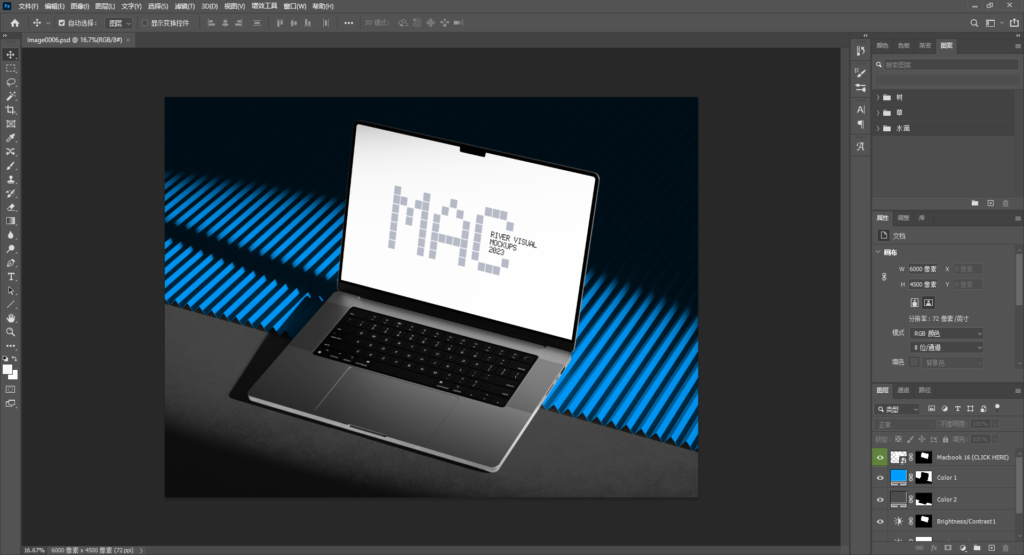
Task: Set canvas to landscape orientation
Action: pos(929,302)
